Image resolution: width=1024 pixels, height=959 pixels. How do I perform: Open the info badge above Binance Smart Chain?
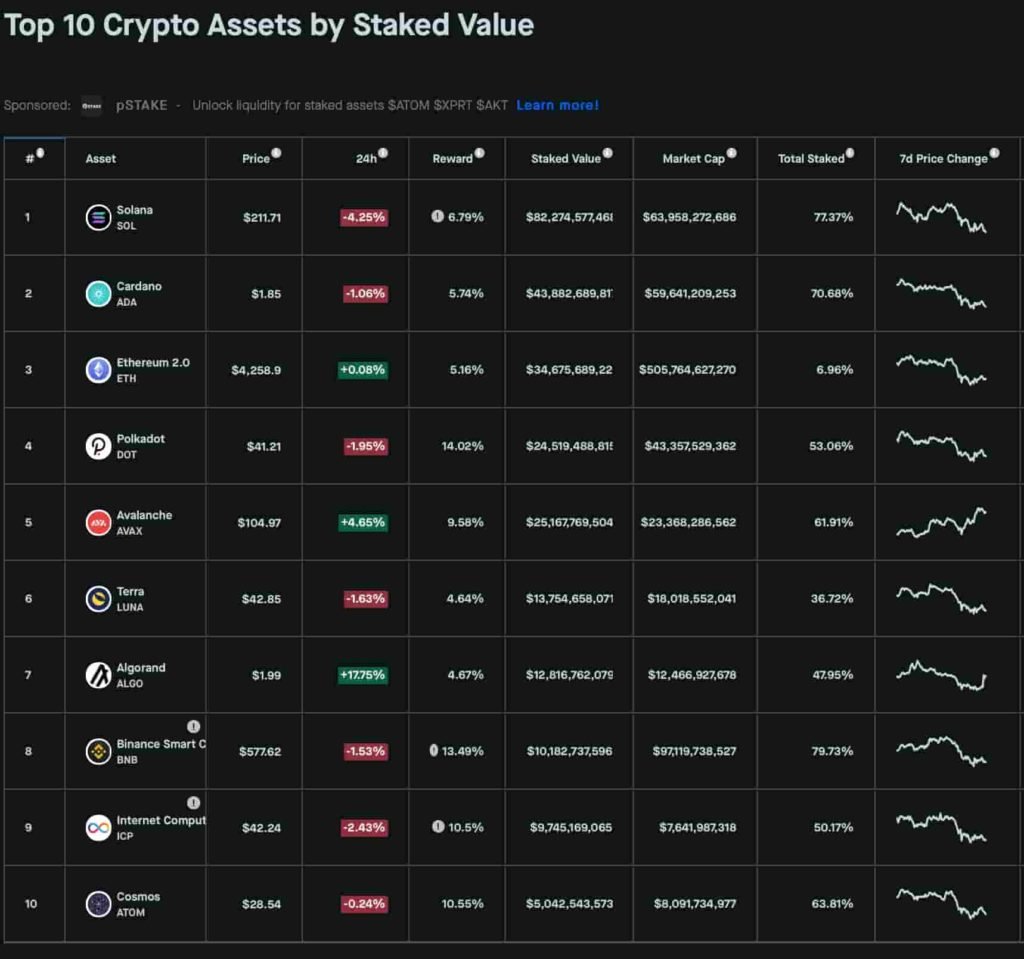195,727
